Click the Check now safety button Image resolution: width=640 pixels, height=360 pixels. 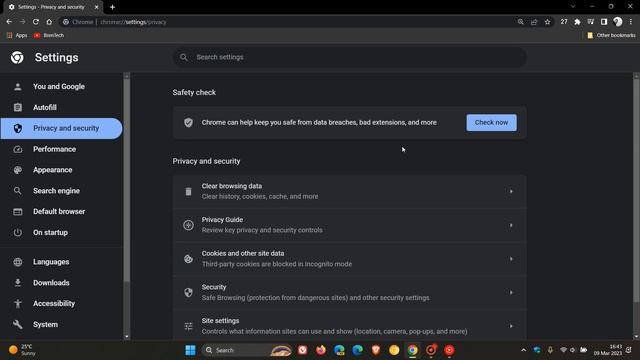491,122
